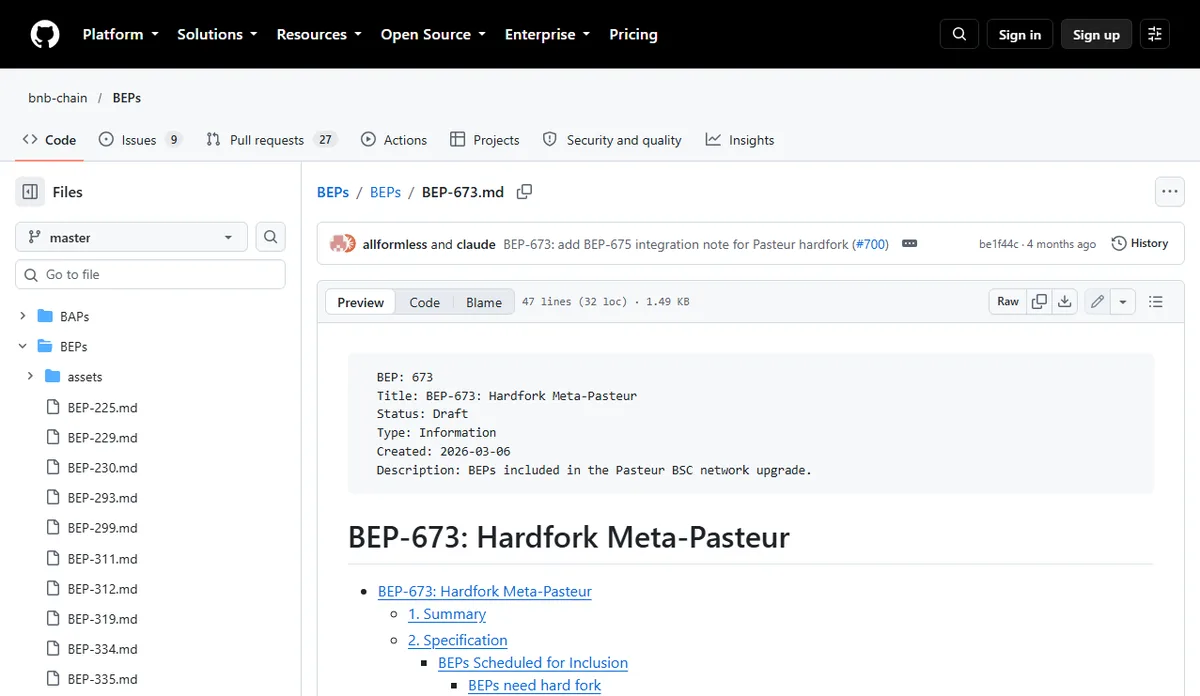Open commit be1f44c hash link
1200x696 pixels.
[999, 244]
